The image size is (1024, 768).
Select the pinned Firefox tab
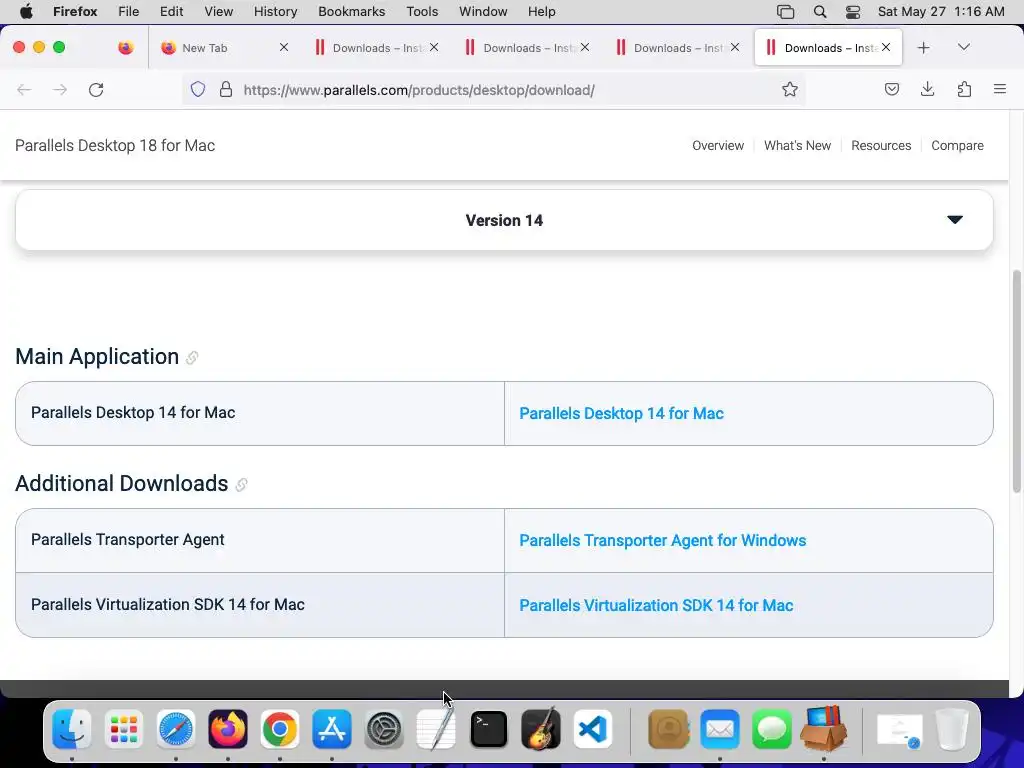(x=125, y=48)
